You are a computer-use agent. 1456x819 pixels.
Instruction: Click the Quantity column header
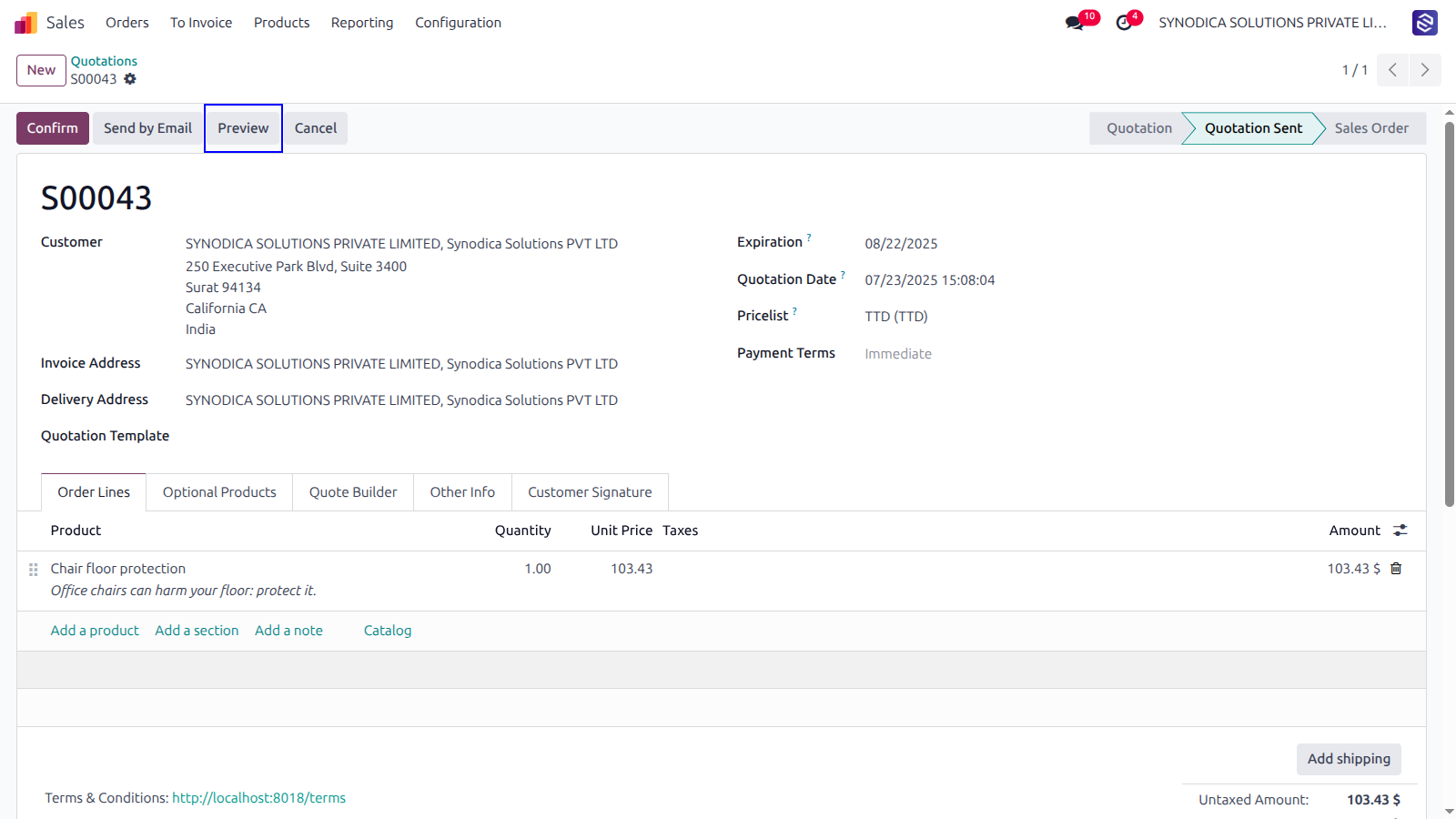[x=522, y=531]
